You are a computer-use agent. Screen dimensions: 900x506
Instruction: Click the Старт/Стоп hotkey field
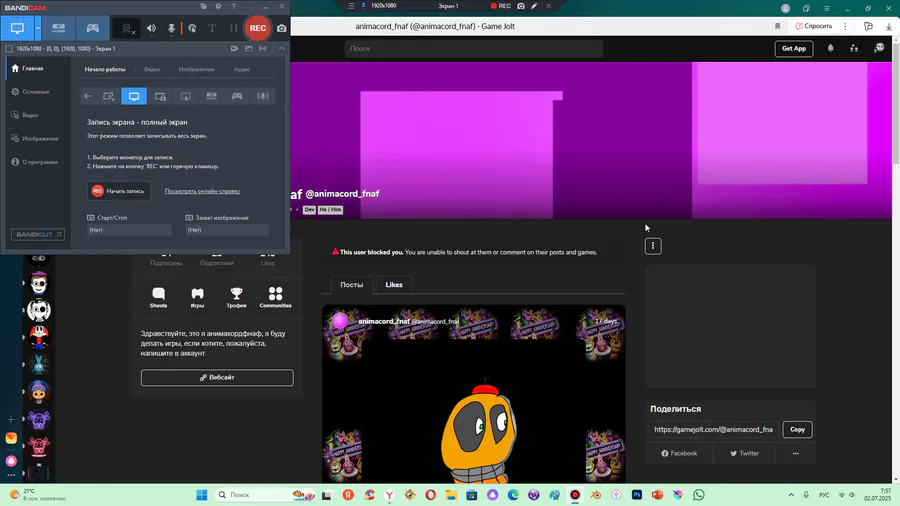[129, 230]
